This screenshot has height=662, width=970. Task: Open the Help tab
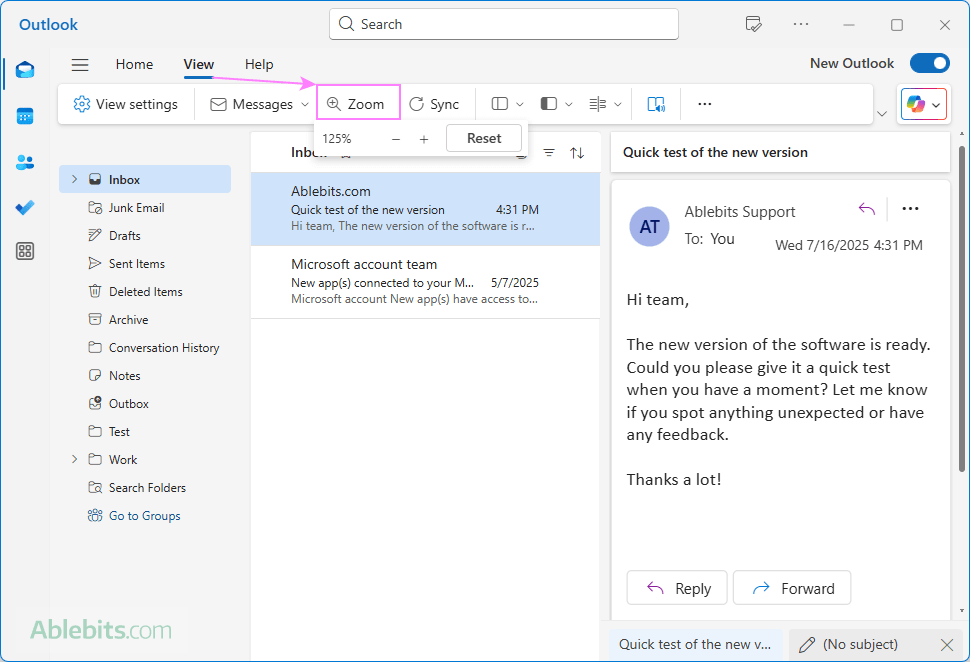click(259, 64)
